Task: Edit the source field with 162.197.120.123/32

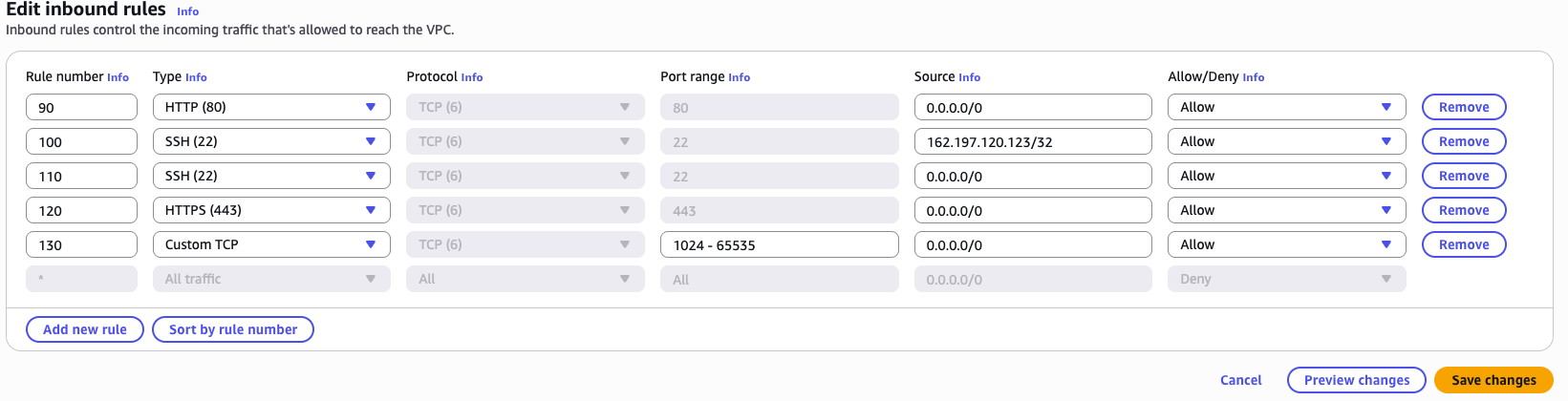Action: coord(1032,141)
